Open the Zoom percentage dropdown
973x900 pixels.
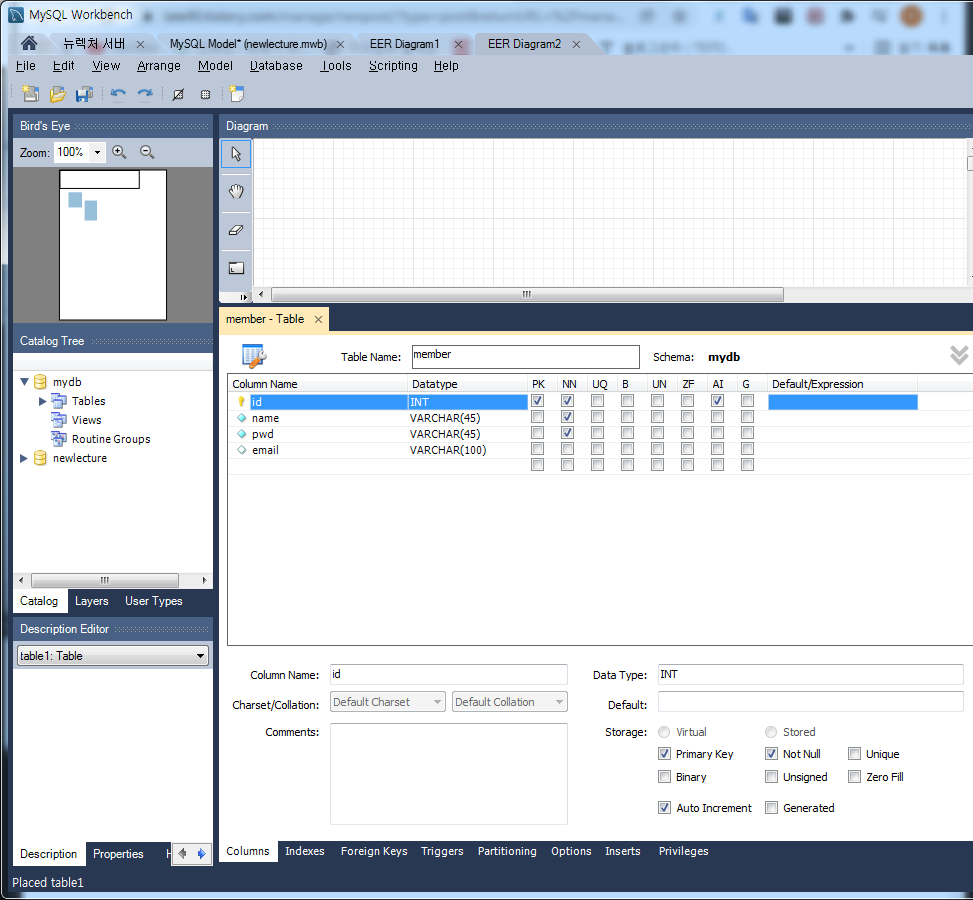coord(97,152)
